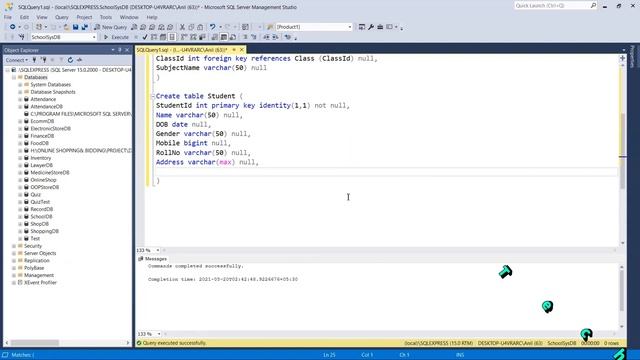
Task: Open the Query Options icon
Action: coord(163,37)
